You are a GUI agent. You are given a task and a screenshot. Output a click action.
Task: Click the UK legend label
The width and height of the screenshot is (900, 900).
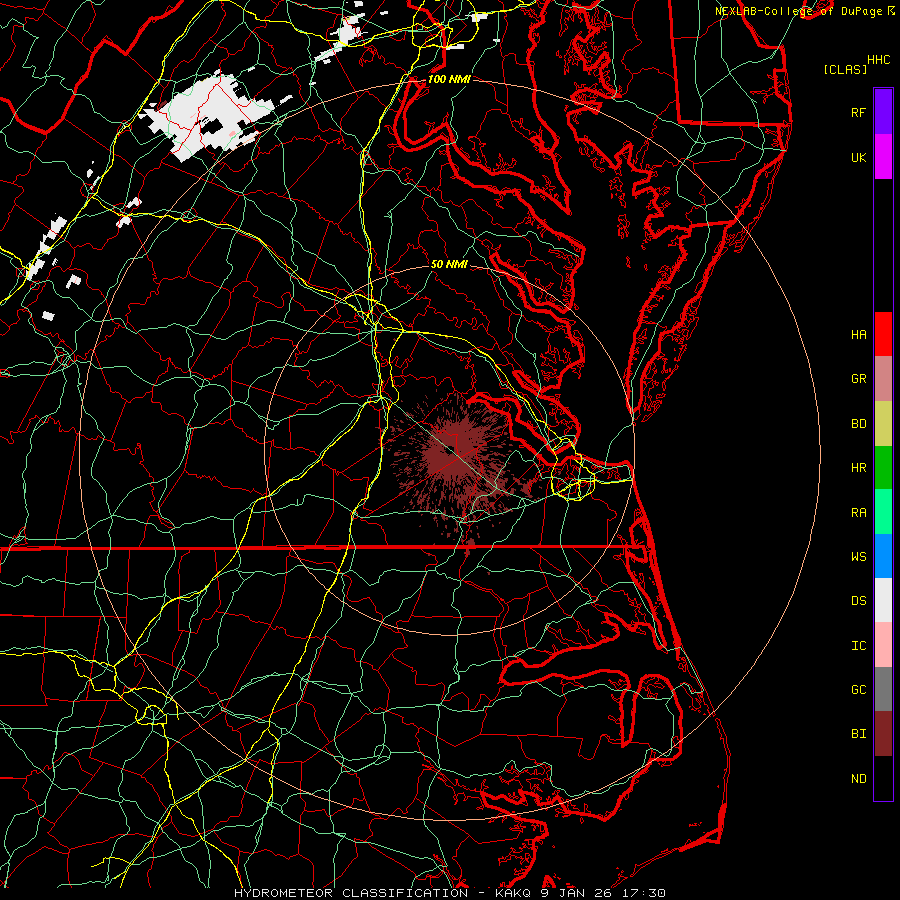[858, 157]
